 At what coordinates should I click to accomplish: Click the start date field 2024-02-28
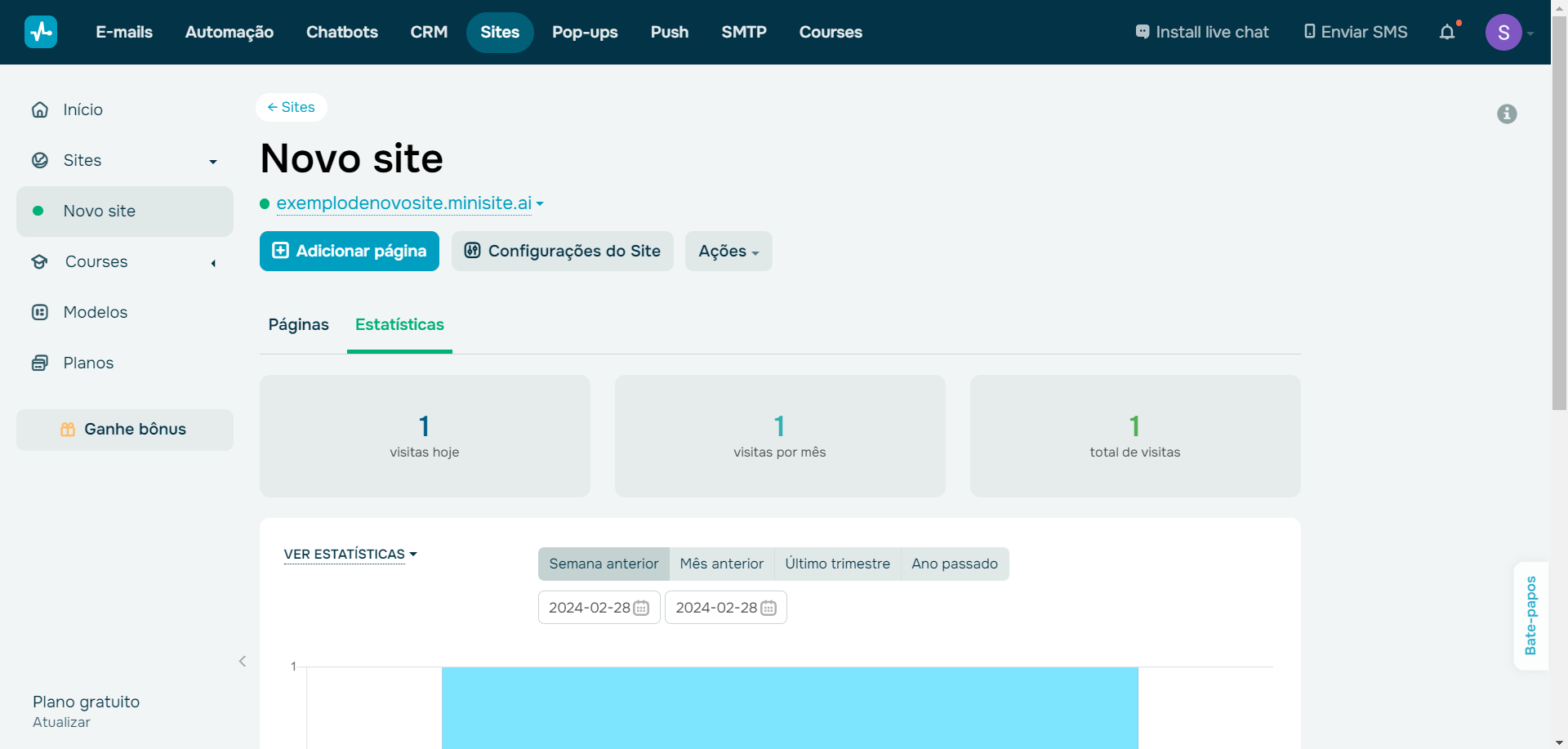point(599,608)
